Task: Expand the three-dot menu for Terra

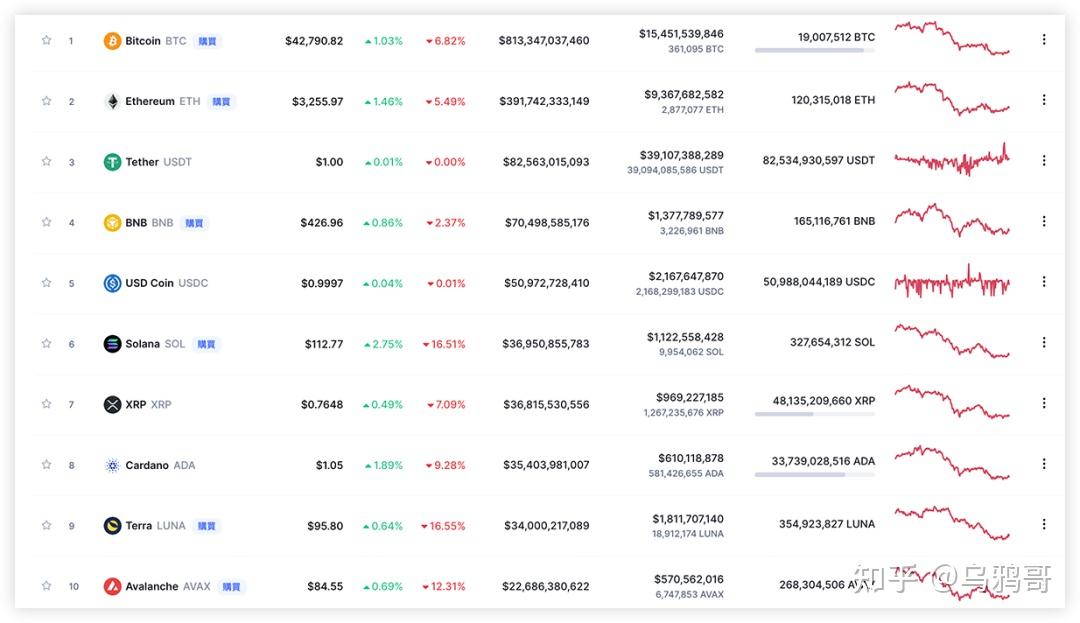Action: pyautogui.click(x=1044, y=524)
